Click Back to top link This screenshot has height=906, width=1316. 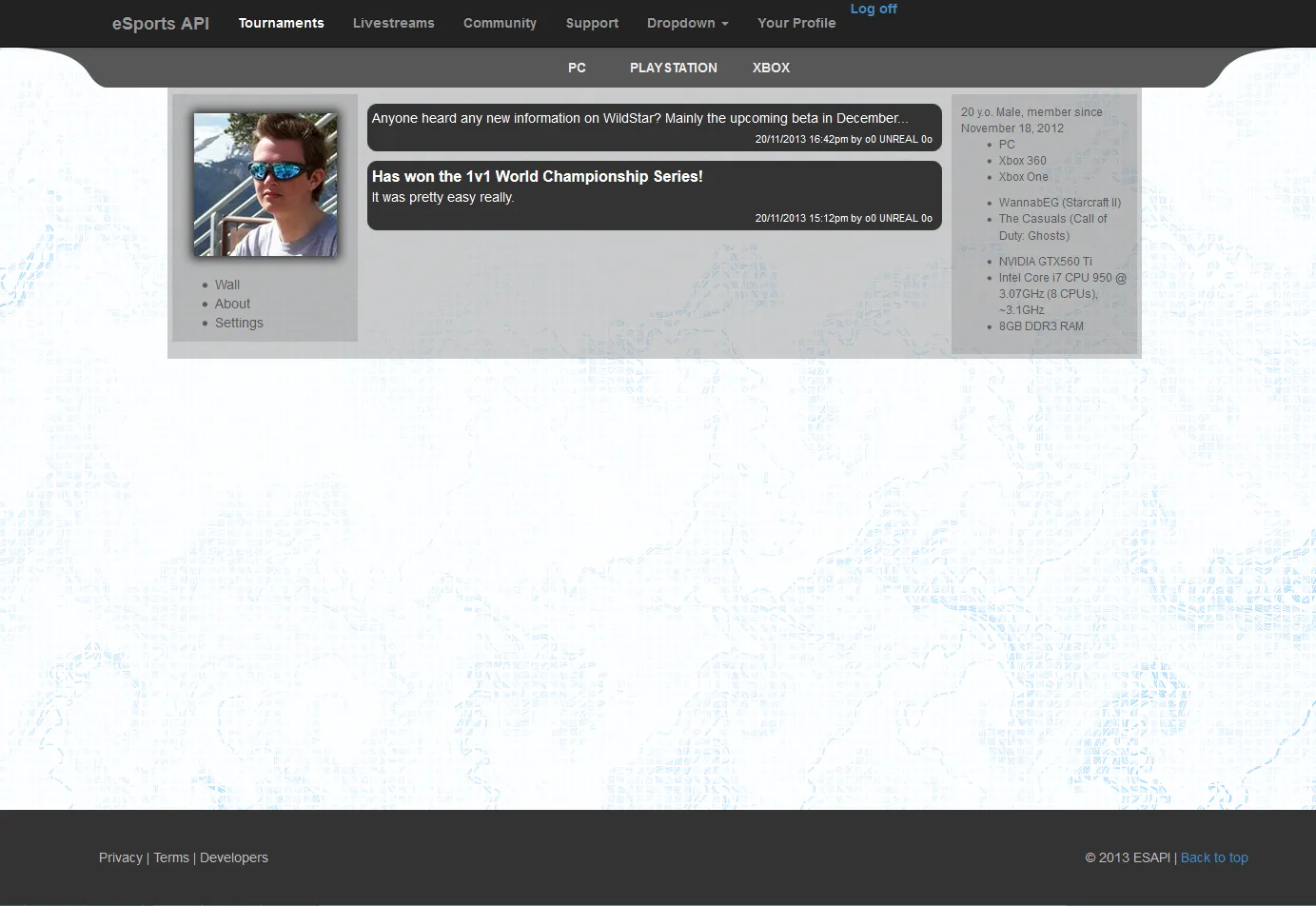(1213, 857)
